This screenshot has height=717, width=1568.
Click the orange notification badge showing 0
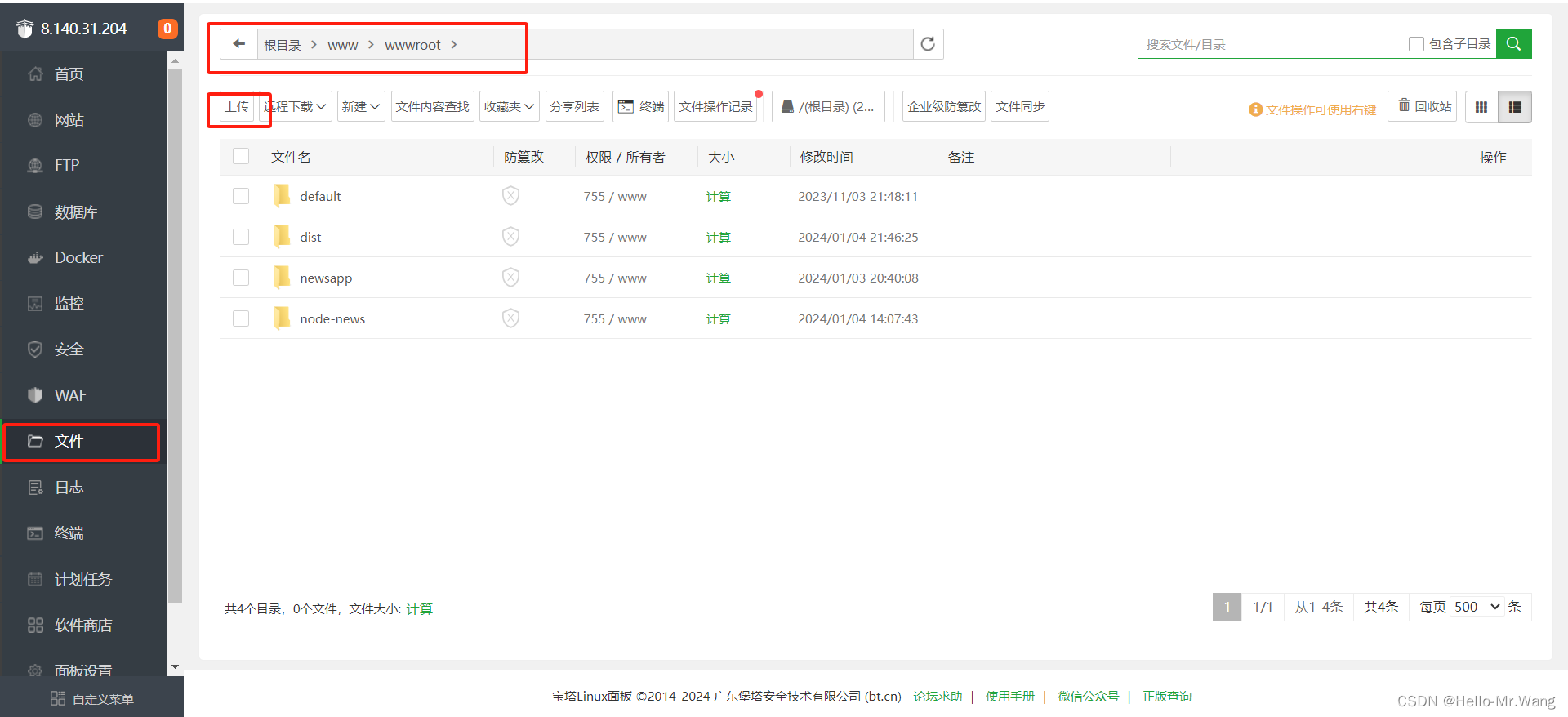tap(167, 29)
